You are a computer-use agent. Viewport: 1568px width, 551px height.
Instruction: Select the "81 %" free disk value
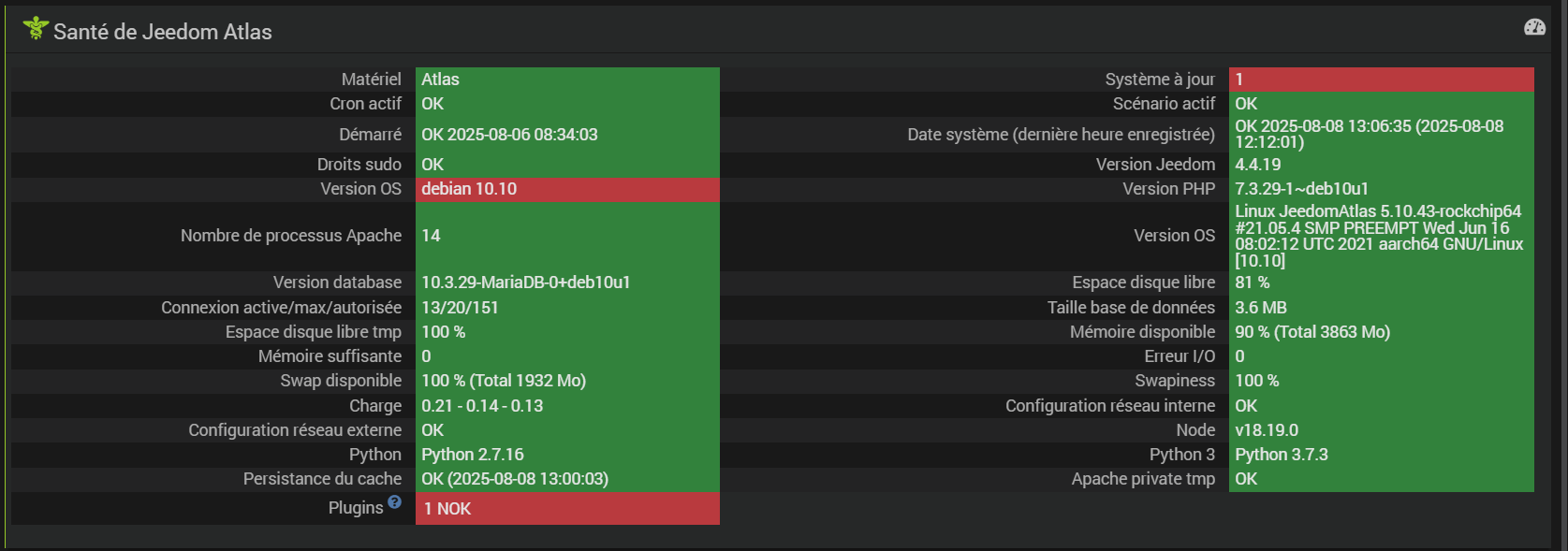point(1253,283)
